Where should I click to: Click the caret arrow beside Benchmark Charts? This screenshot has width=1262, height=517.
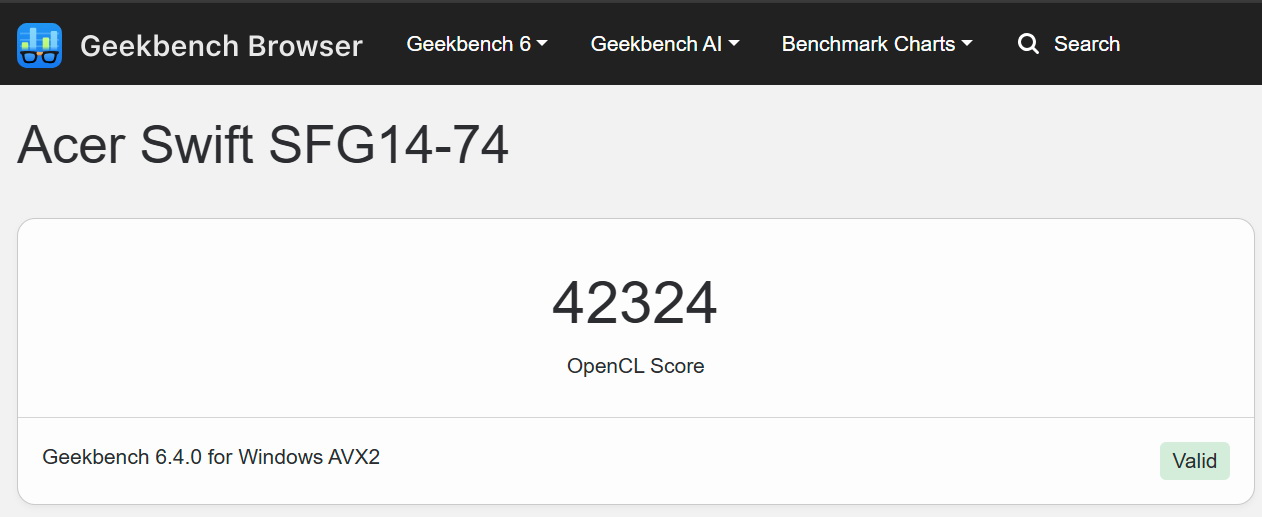pyautogui.click(x=967, y=44)
